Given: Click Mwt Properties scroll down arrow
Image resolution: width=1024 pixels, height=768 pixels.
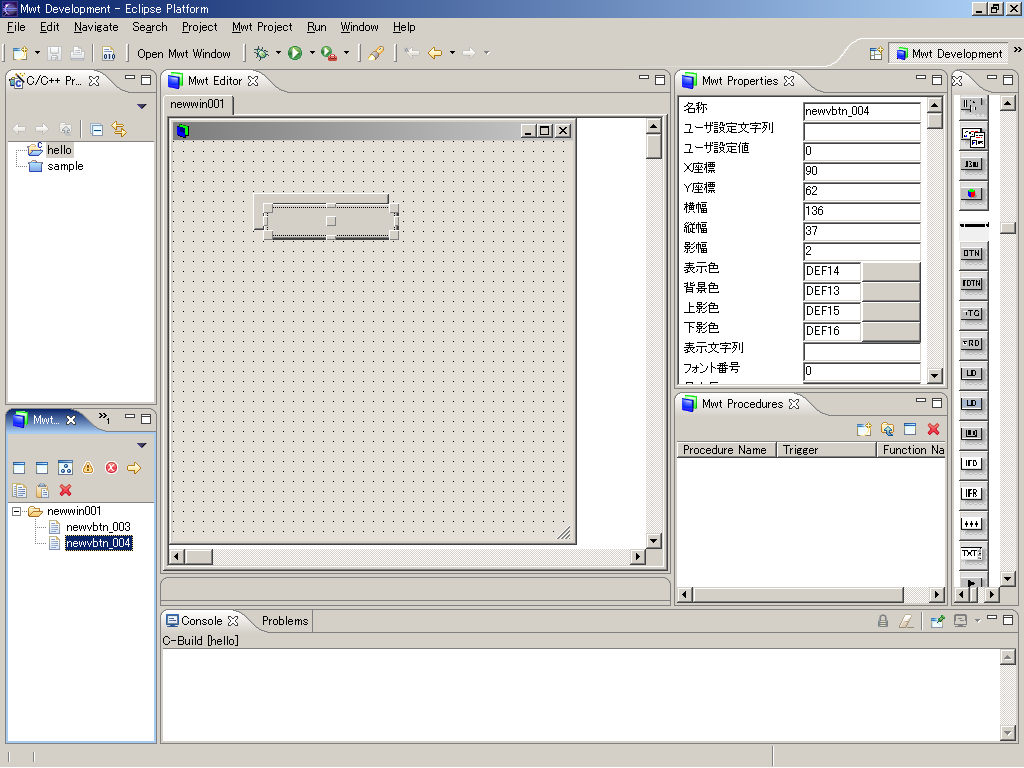Looking at the screenshot, I should click(x=935, y=376).
